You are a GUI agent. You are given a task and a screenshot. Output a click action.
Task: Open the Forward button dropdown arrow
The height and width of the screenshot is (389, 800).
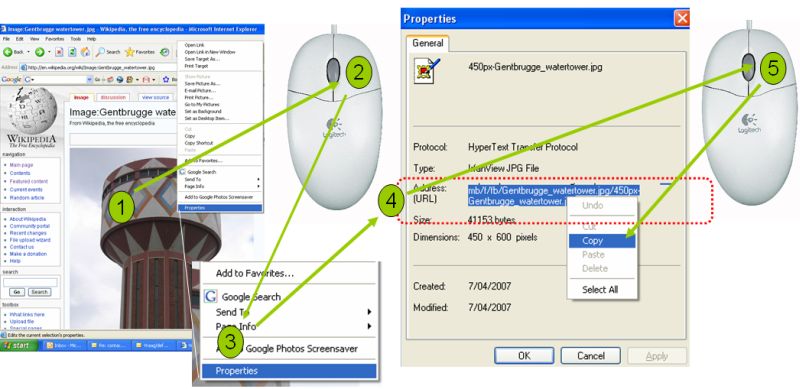(49, 52)
